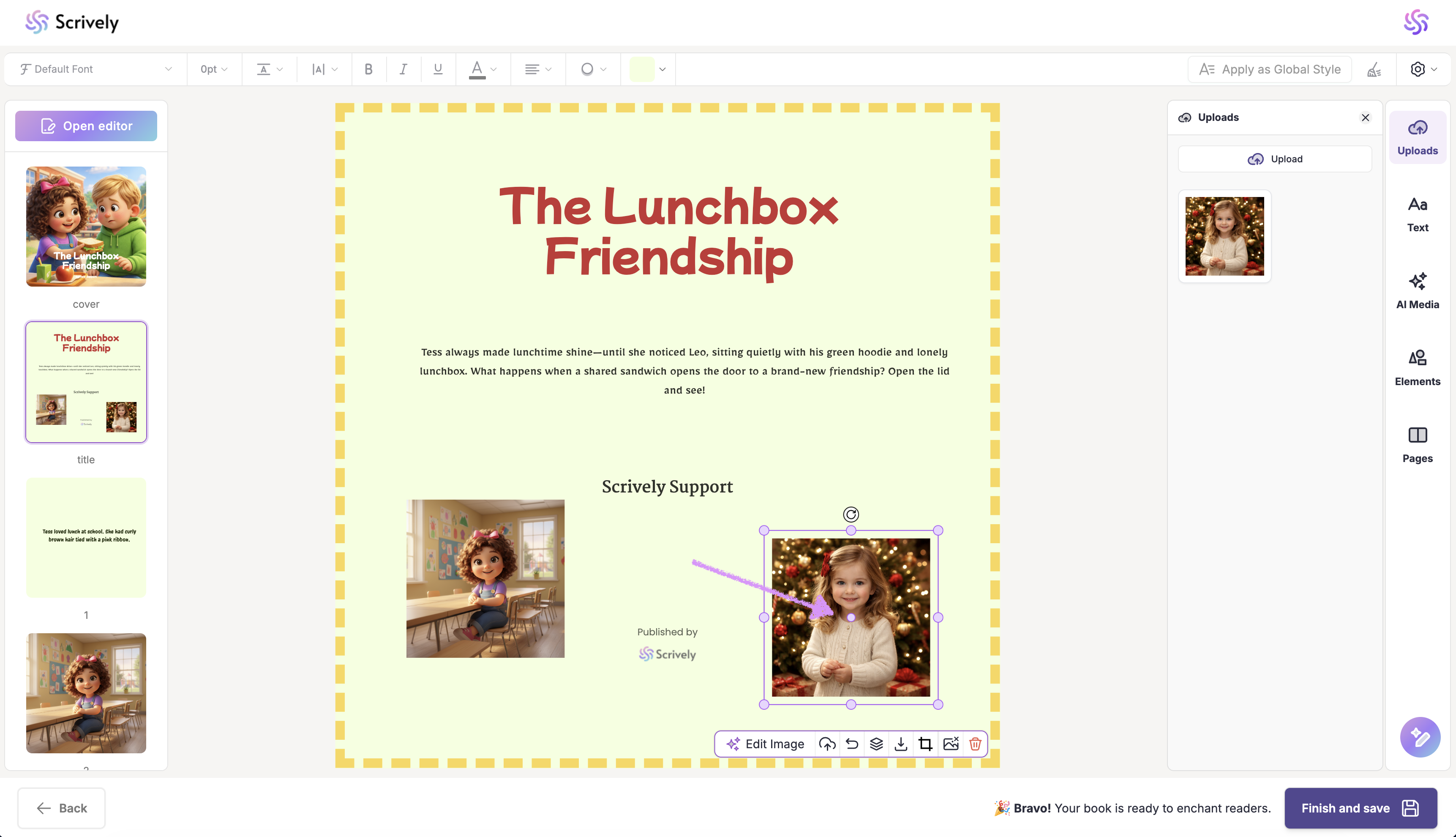Click the clear formatting broom icon
This screenshot has height=837, width=1456.
pos(1374,70)
